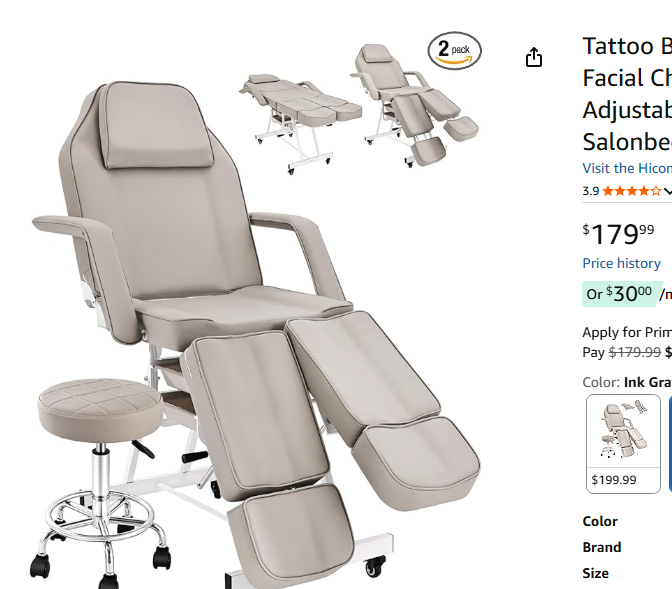Expand the ratings dropdown chevron
The height and width of the screenshot is (589, 672).
[667, 191]
